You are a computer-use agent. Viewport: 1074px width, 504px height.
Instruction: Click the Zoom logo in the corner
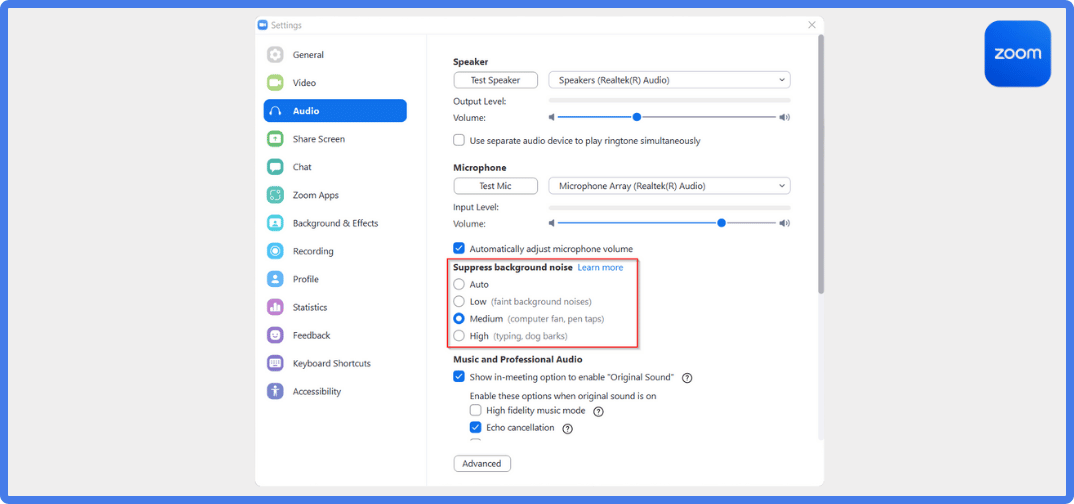coord(1017,53)
